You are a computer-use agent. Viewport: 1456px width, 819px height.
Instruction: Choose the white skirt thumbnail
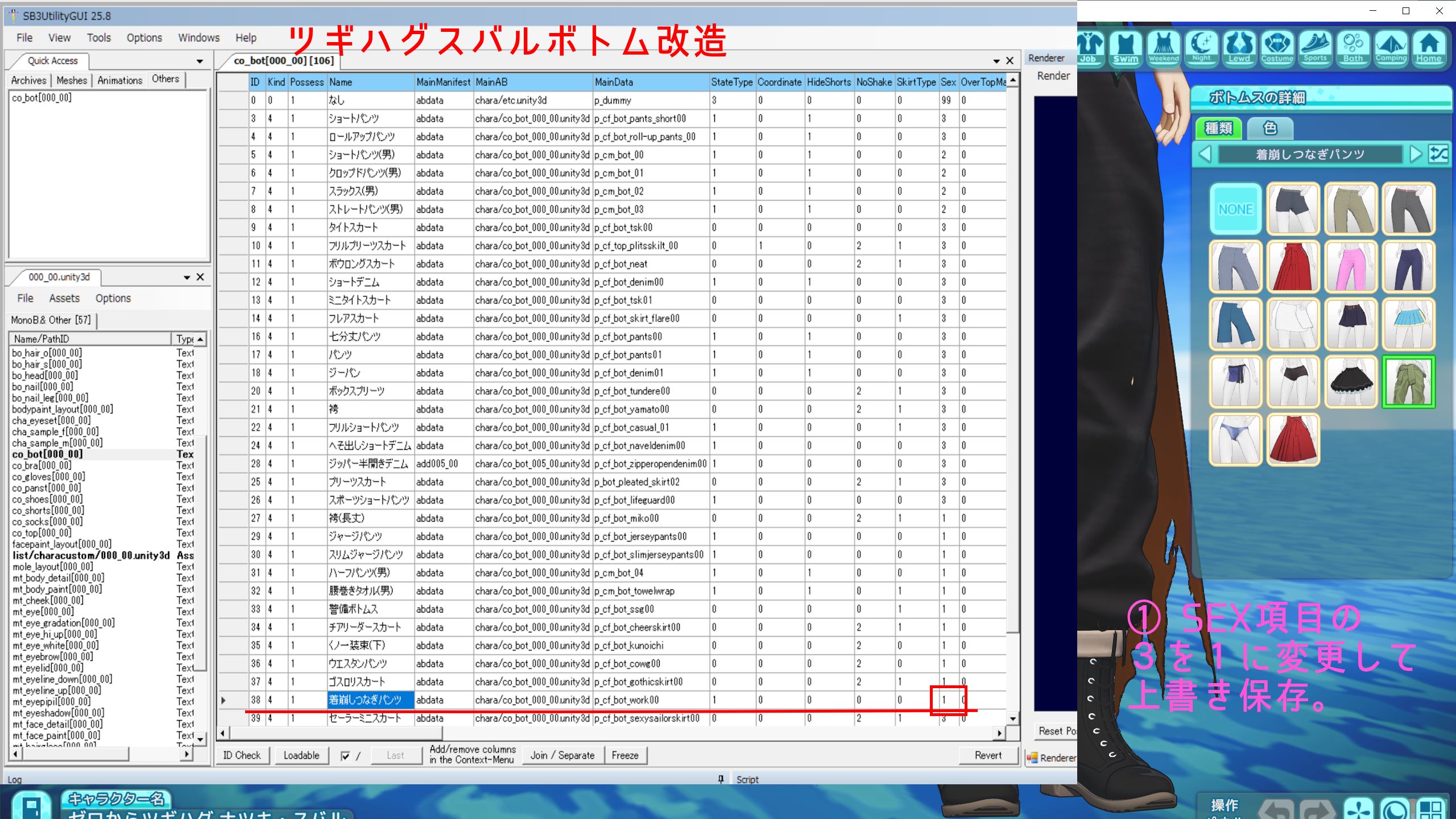[1293, 324]
